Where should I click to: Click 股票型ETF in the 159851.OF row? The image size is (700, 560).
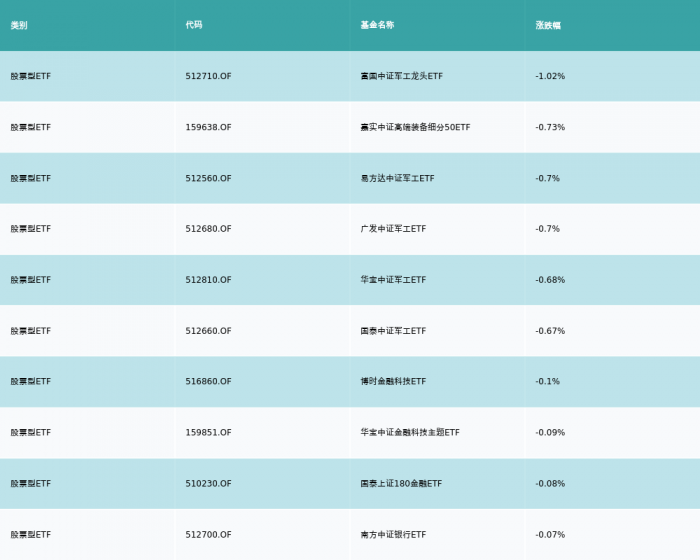click(31, 432)
